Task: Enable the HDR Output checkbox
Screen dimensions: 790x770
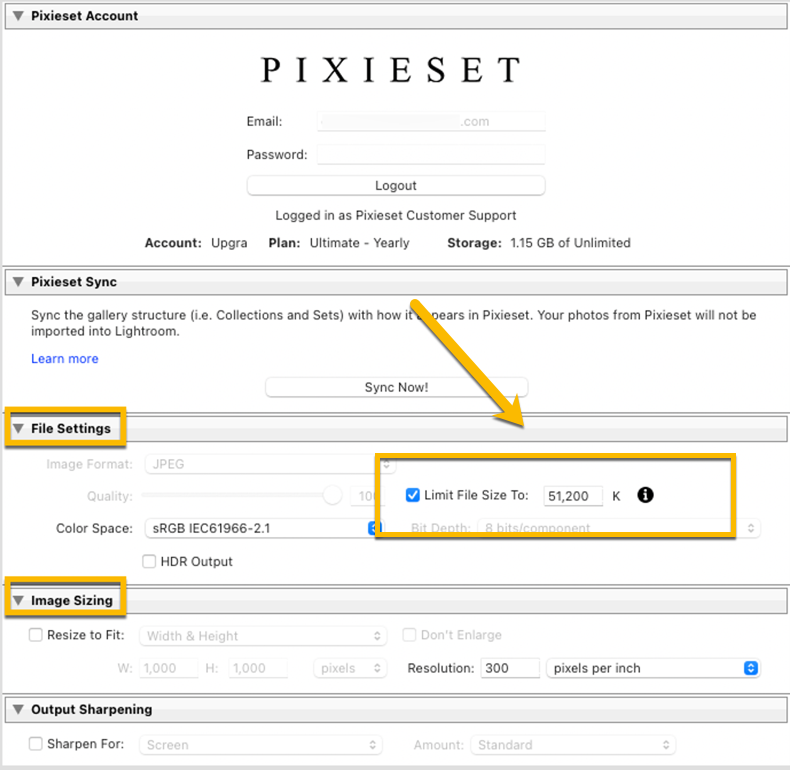Action: click(x=149, y=561)
